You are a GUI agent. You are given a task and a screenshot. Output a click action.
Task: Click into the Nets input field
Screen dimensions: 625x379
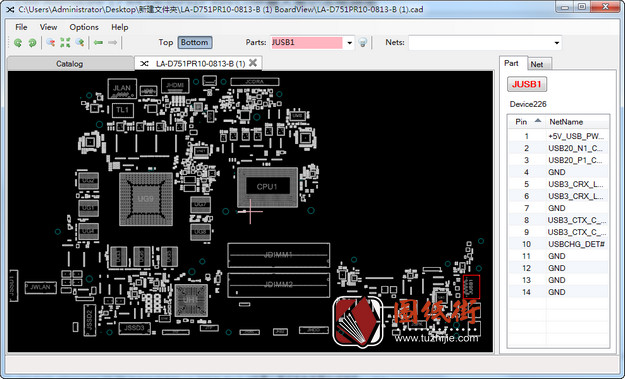(x=480, y=43)
